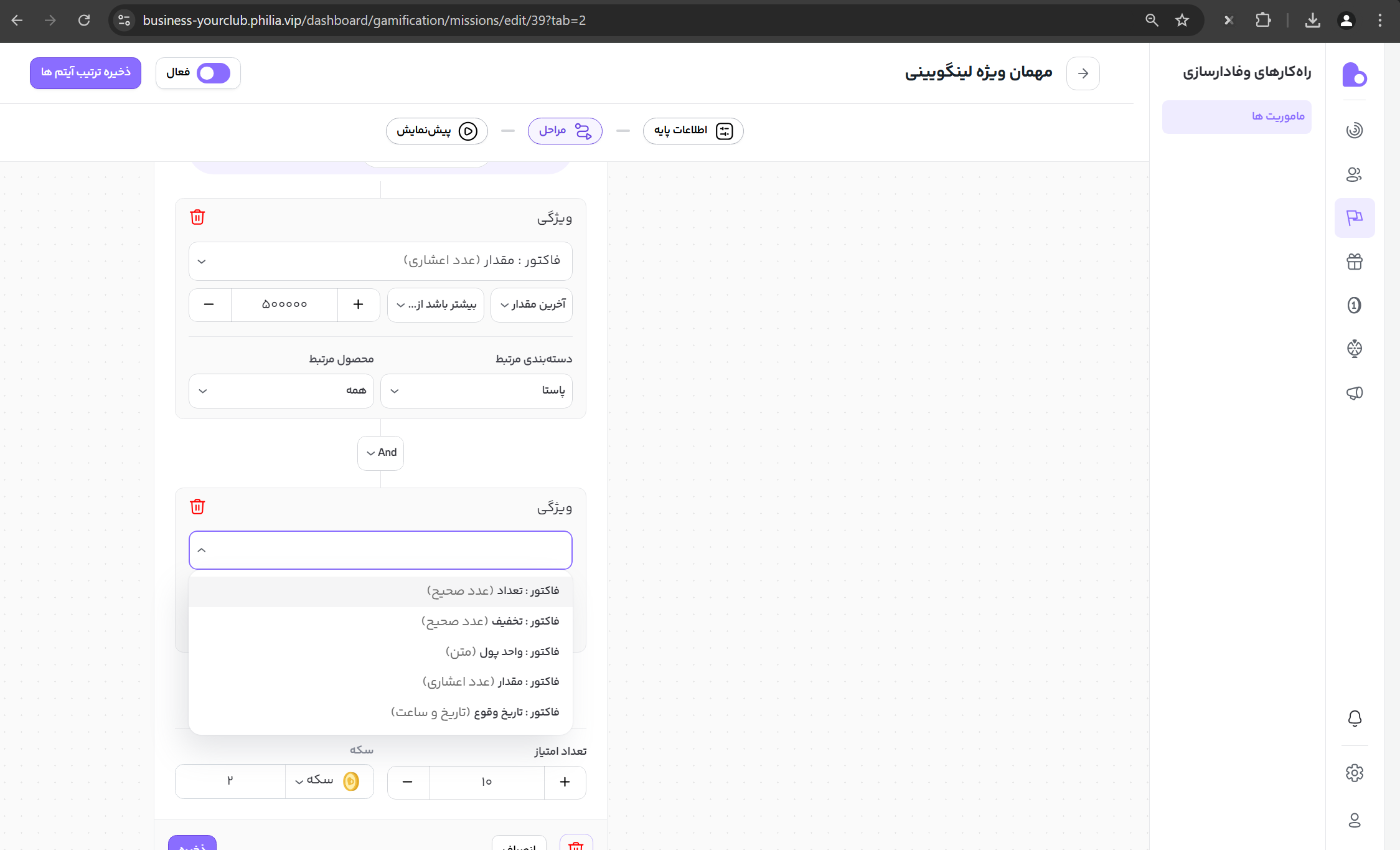Open the megaphone campaigns sidebar icon
The width and height of the screenshot is (1400, 850).
pos(1354,393)
